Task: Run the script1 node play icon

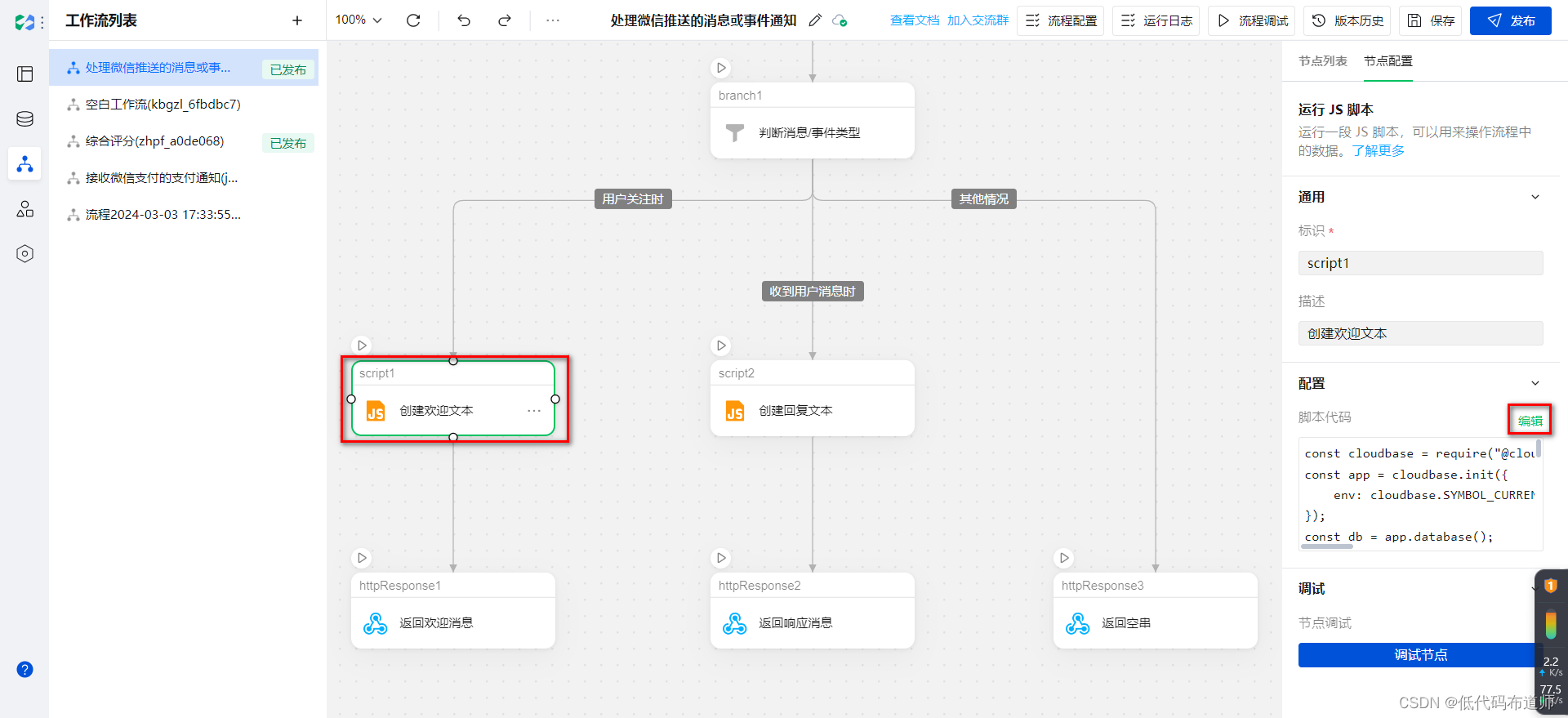Action: click(x=362, y=346)
